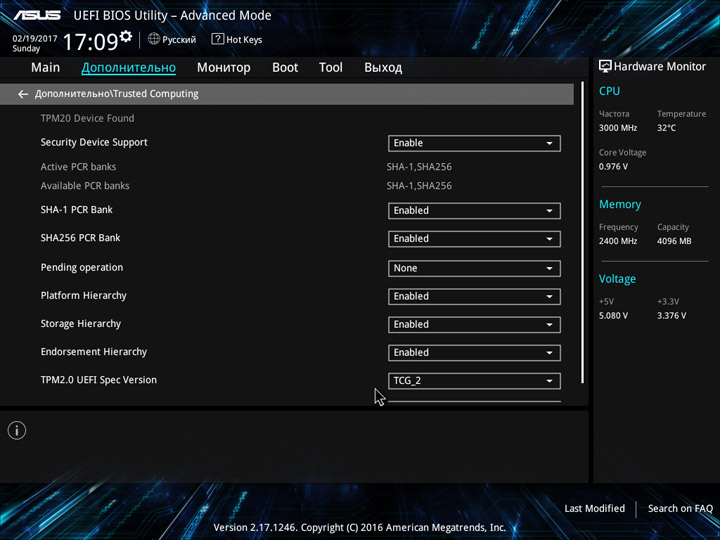Click the Hot Keys question mark icon
The width and height of the screenshot is (720, 540).
point(217,39)
